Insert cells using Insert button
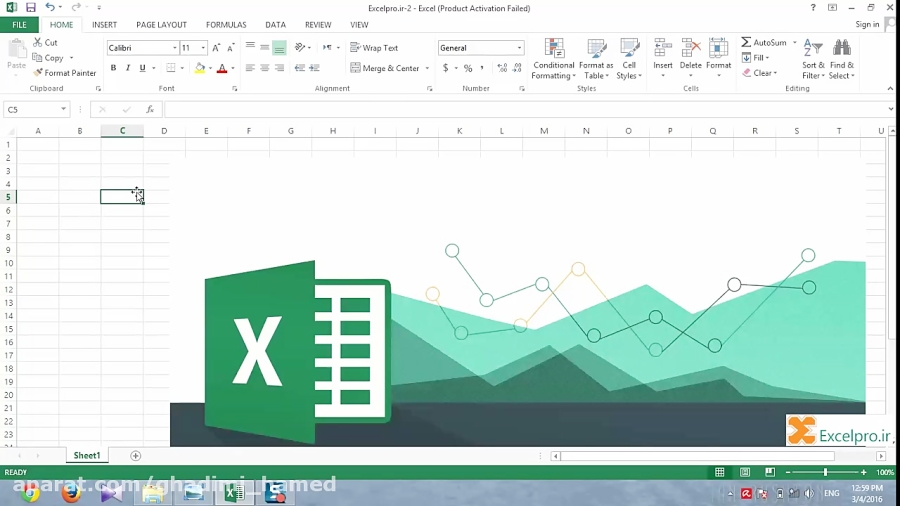This screenshot has height=506, width=900. point(663,59)
